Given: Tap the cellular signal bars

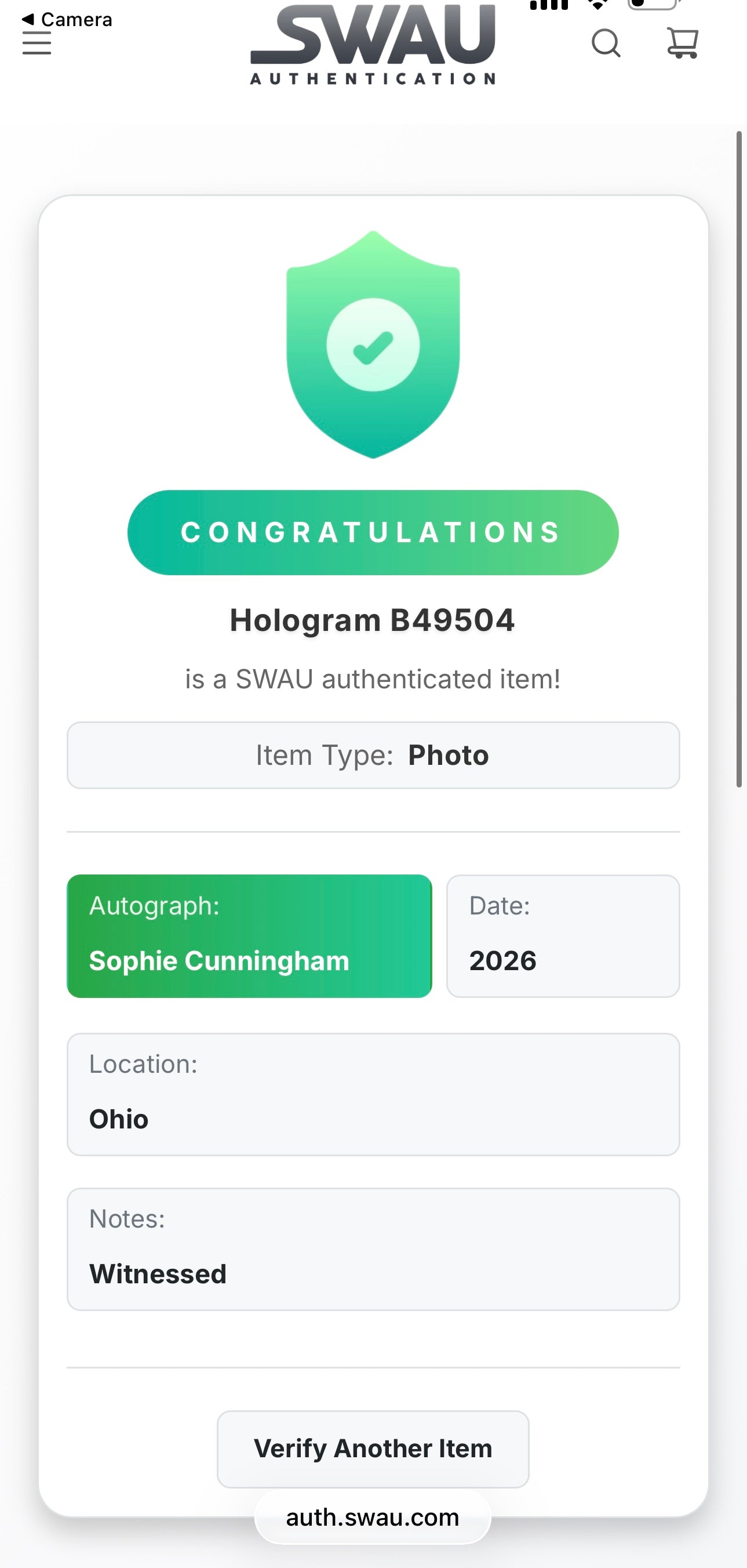Looking at the screenshot, I should 549,5.
